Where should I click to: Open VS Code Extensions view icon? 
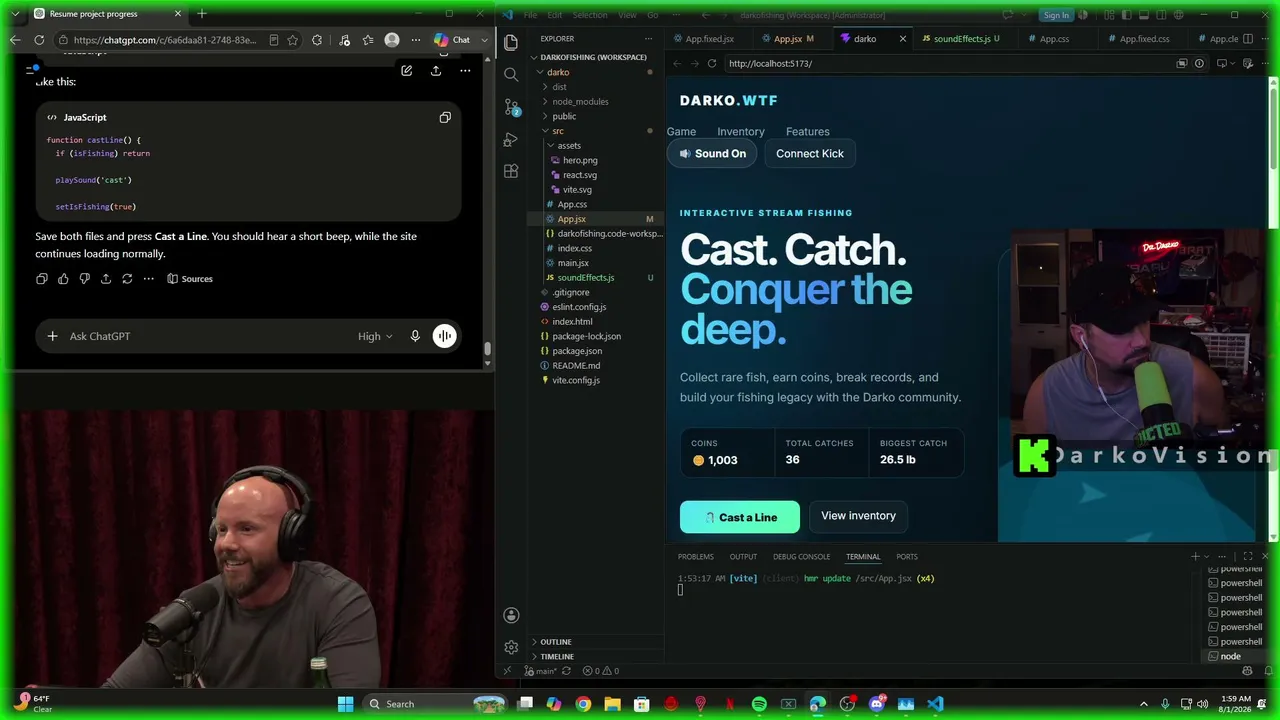[x=511, y=171]
